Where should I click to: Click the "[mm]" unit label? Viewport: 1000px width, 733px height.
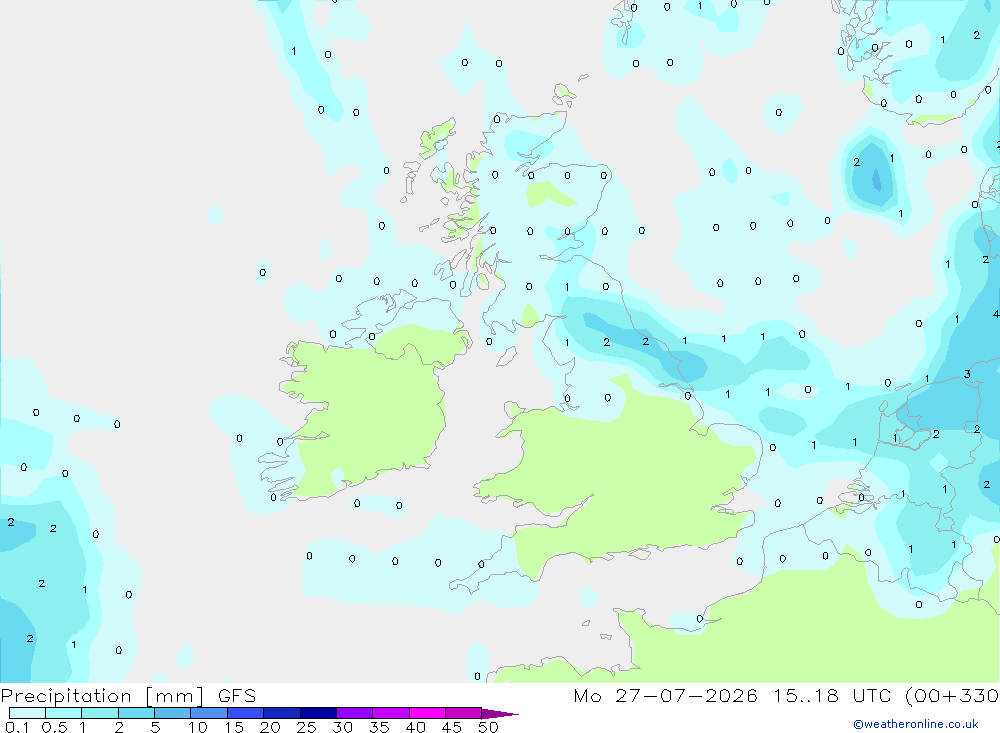point(175,696)
